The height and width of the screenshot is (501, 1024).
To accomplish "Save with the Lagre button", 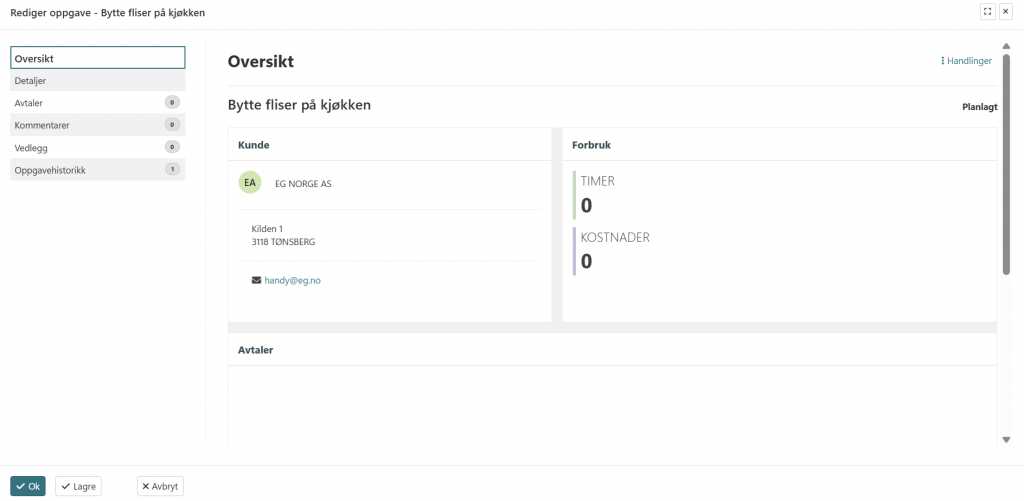I will 78,486.
